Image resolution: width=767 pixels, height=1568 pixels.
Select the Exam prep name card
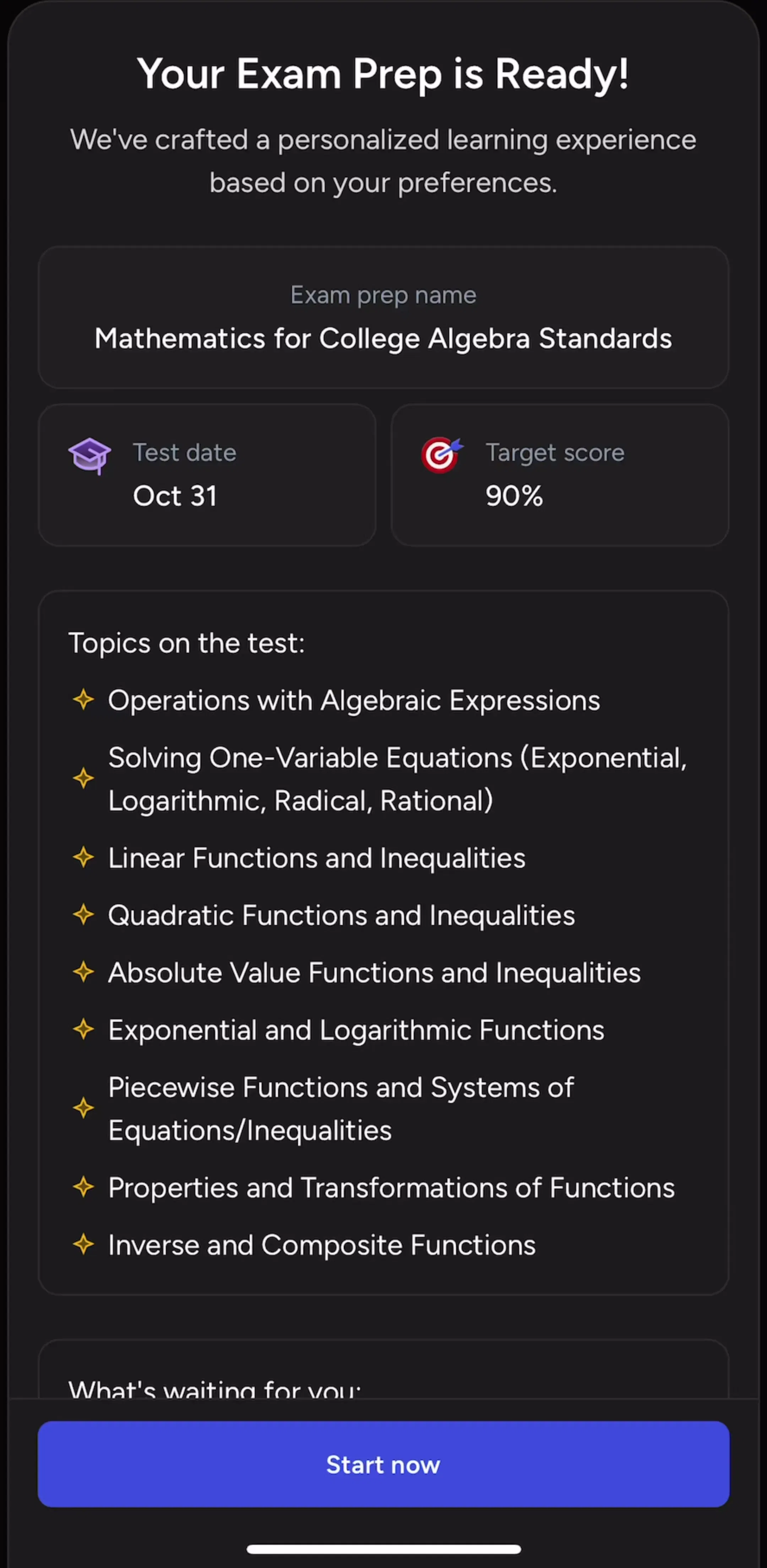[383, 317]
